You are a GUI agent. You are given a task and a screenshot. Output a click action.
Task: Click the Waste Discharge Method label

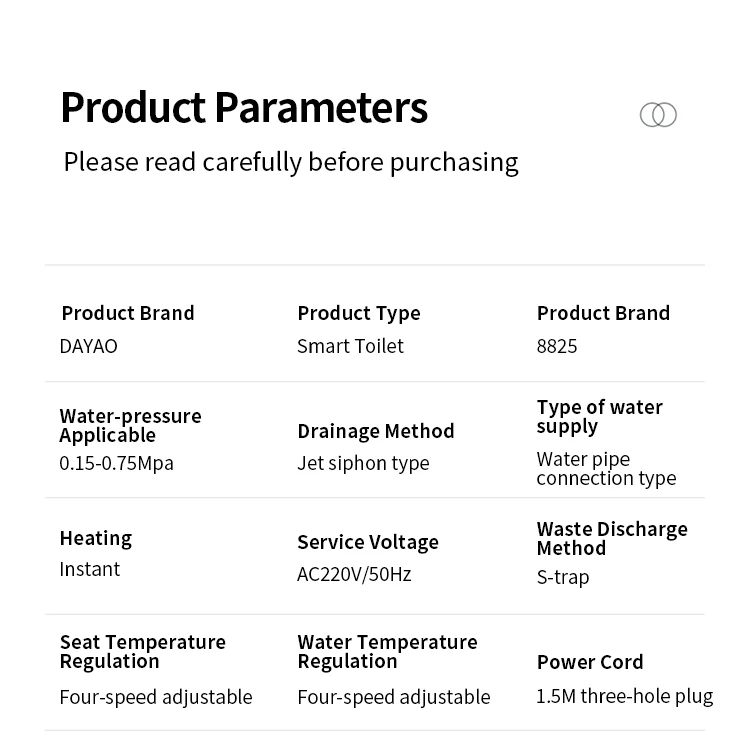click(x=612, y=539)
